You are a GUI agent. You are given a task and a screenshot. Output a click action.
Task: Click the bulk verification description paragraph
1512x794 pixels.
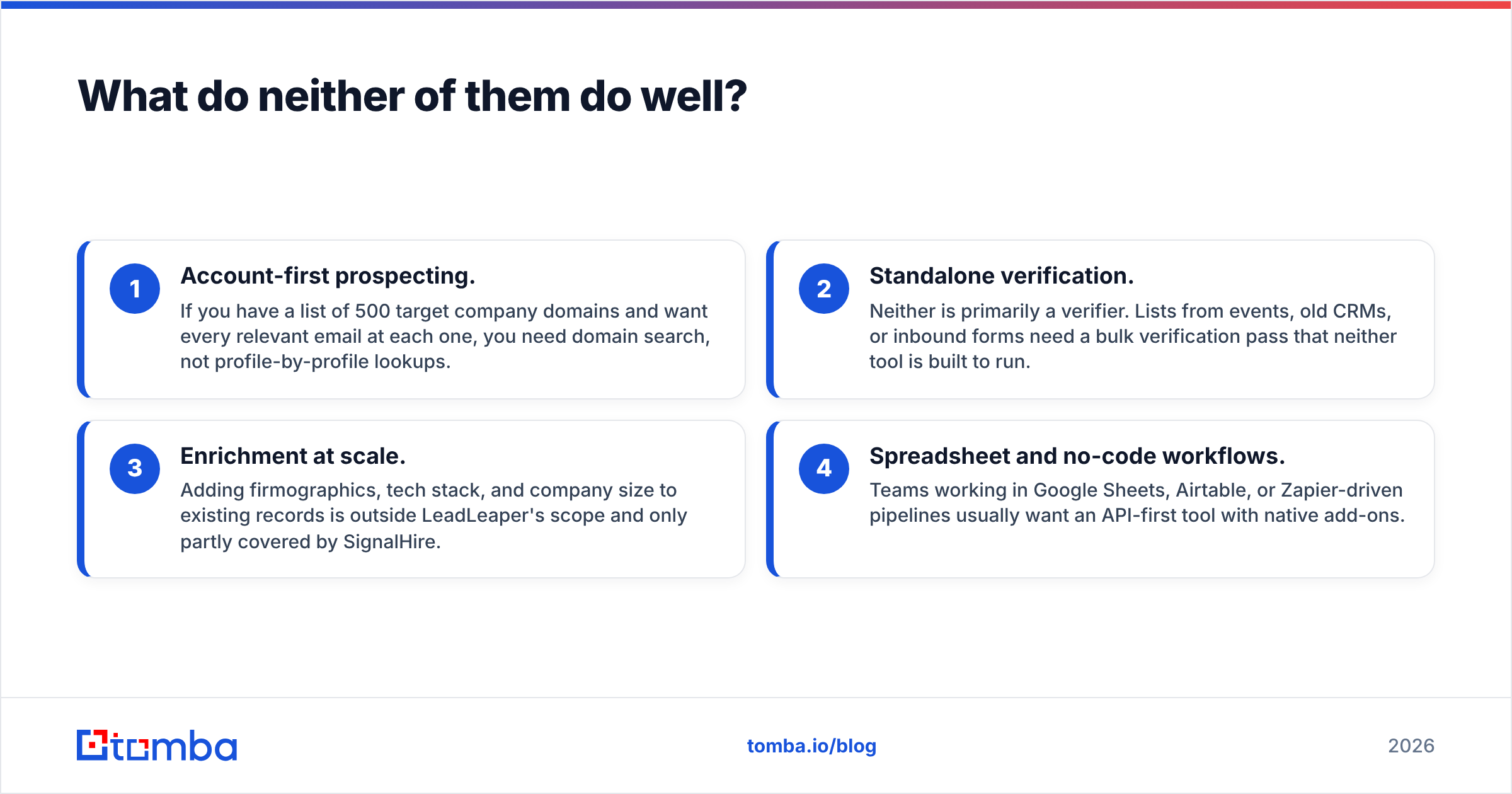pyautogui.click(x=1133, y=337)
